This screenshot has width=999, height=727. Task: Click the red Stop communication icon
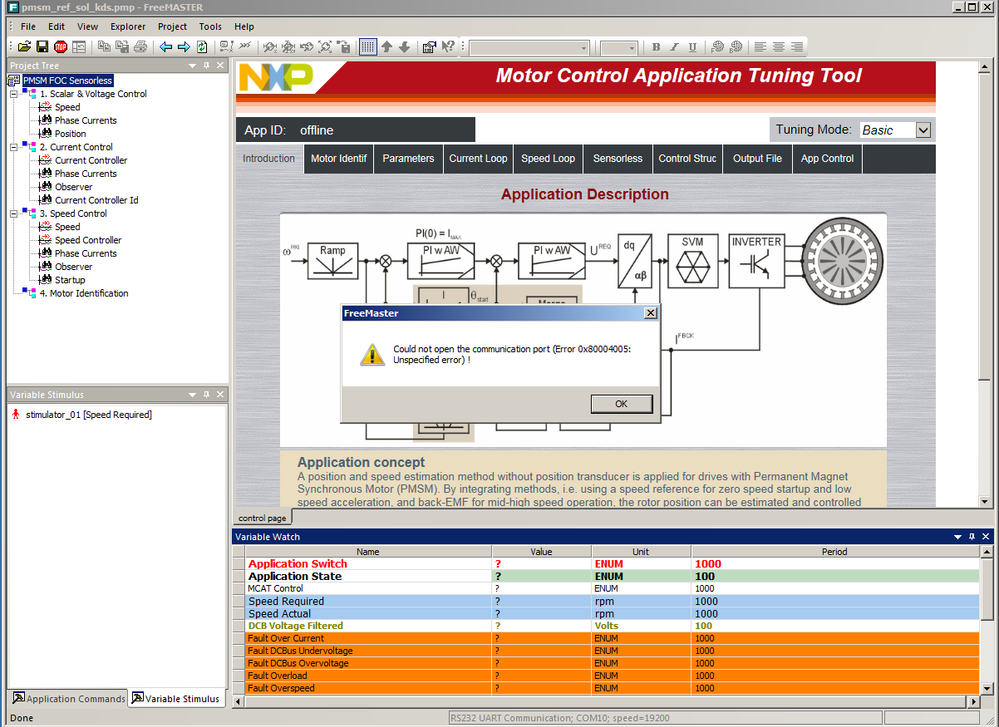[61, 47]
